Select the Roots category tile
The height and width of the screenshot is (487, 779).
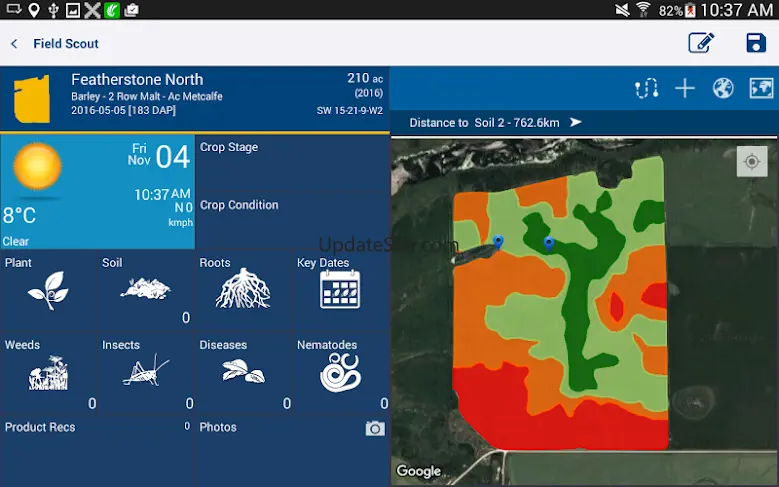click(243, 291)
